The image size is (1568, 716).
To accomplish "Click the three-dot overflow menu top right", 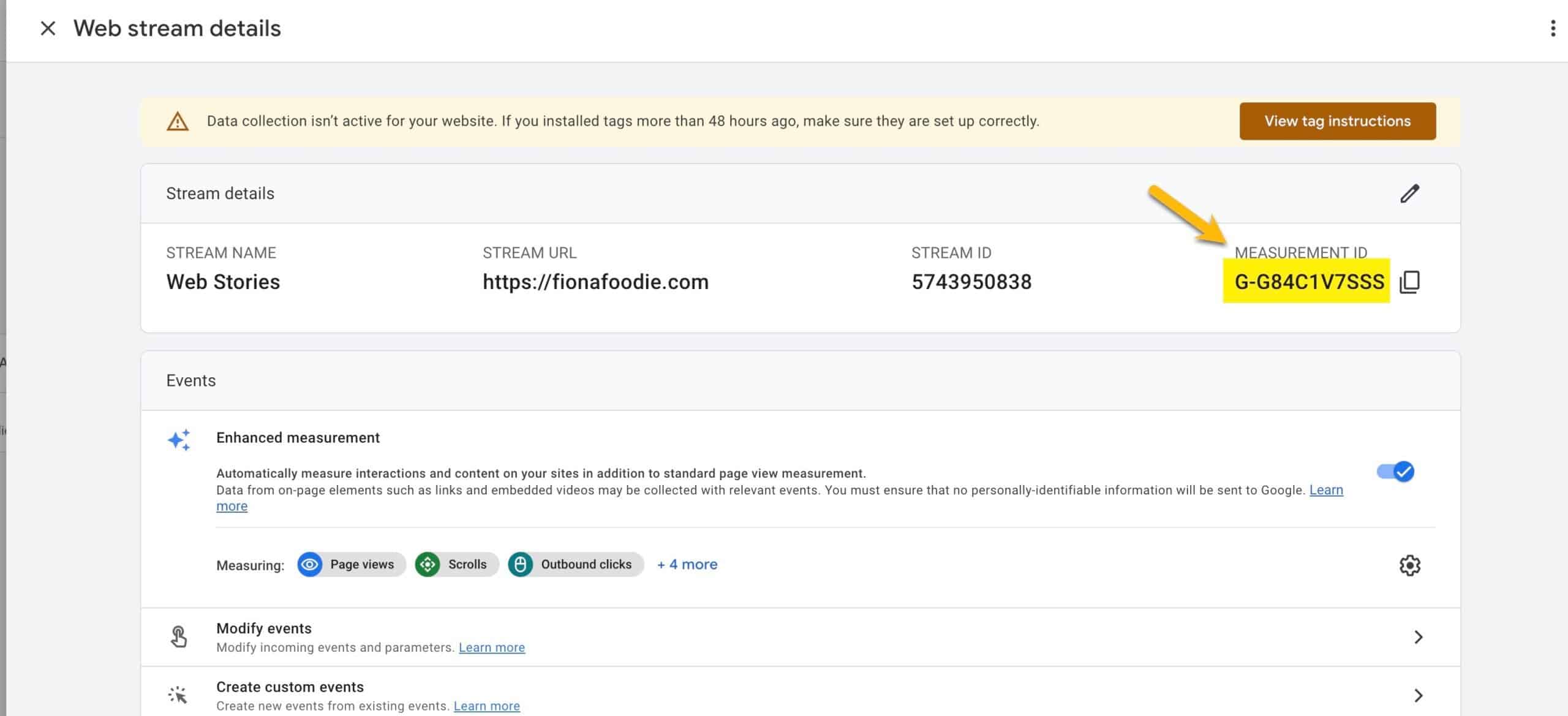I will (1552, 28).
